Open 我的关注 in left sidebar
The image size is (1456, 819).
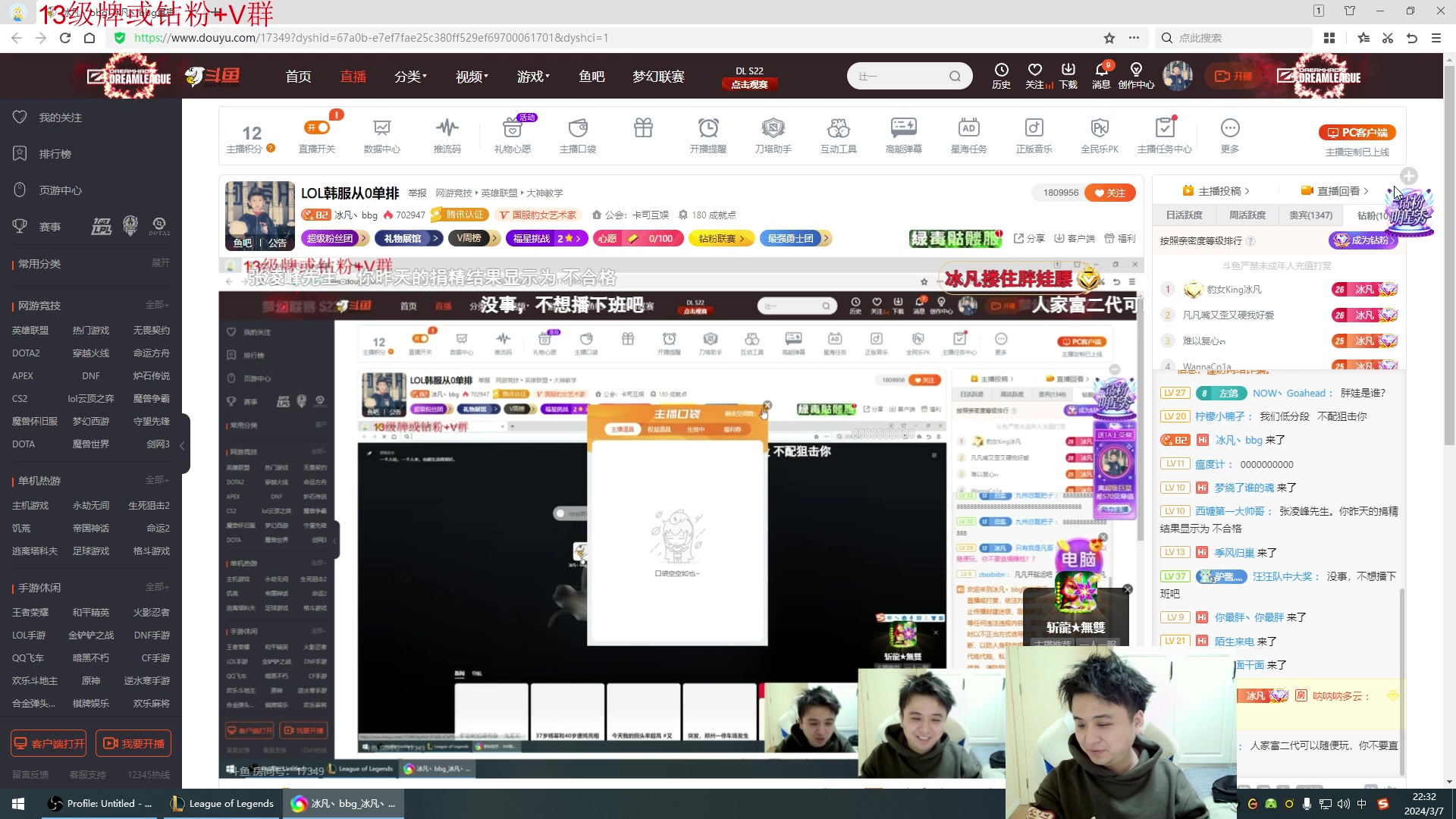pos(60,118)
